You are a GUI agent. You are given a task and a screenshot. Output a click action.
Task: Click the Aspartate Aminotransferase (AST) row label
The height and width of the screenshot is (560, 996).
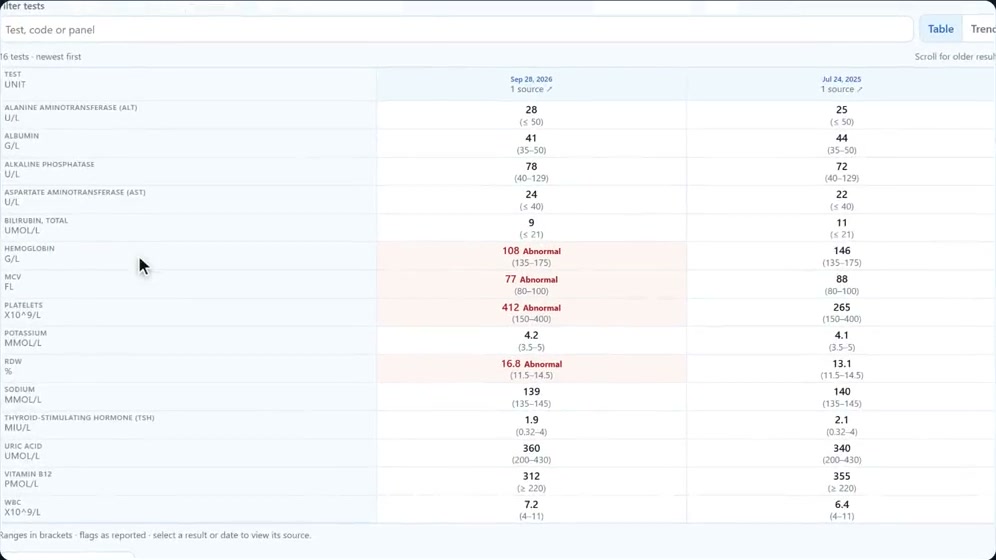pyautogui.click(x=75, y=192)
